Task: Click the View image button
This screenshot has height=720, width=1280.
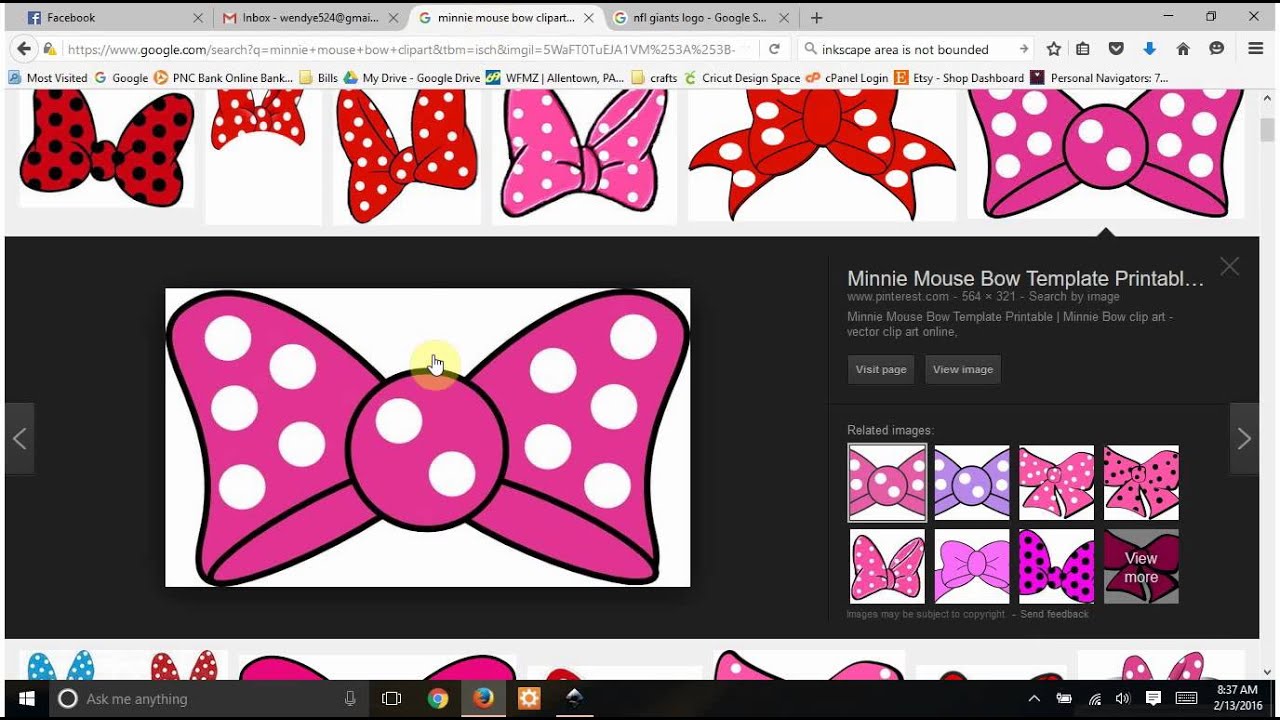Action: (x=963, y=369)
